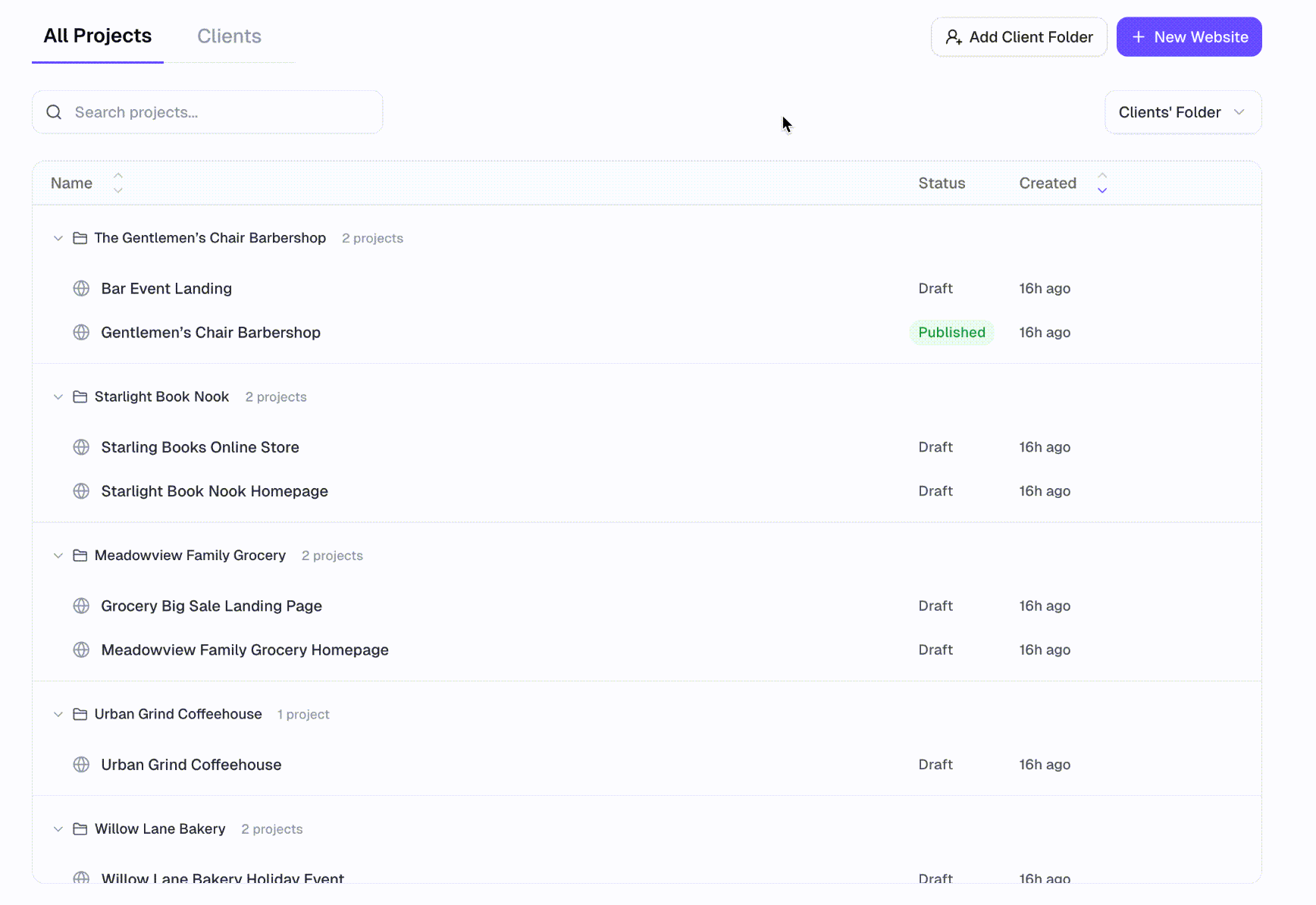Collapse the Meadowview Family Grocery group

[58, 555]
